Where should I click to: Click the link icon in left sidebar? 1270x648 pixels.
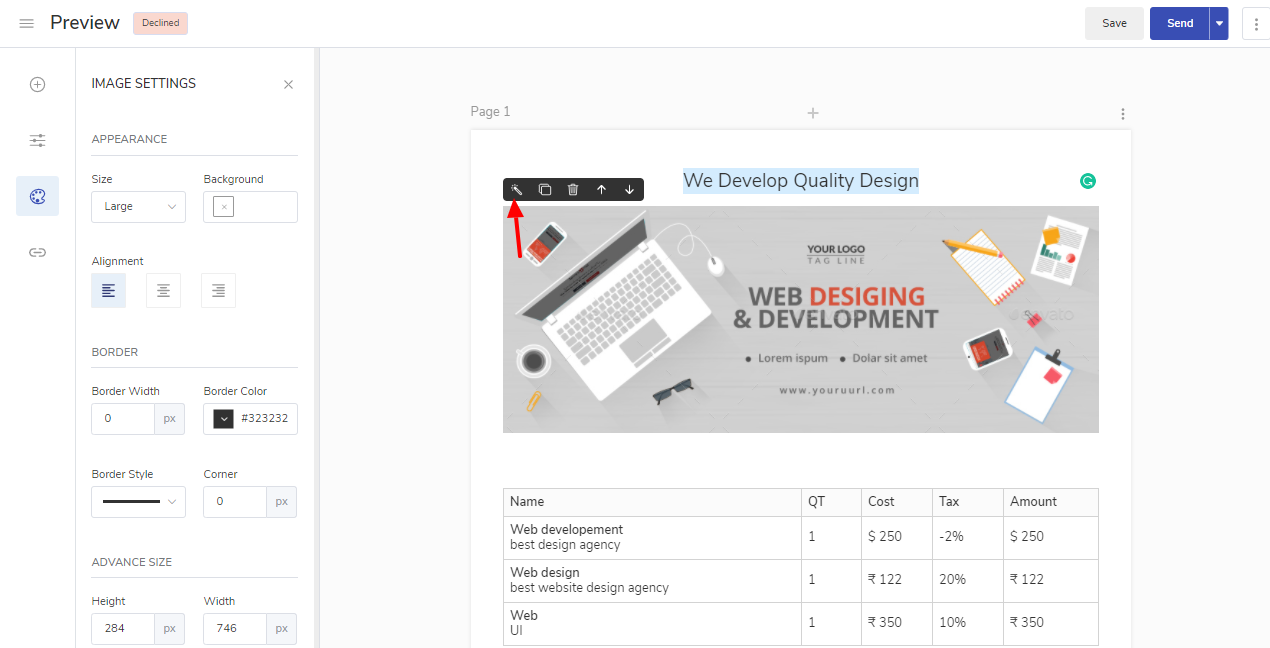coord(37,252)
